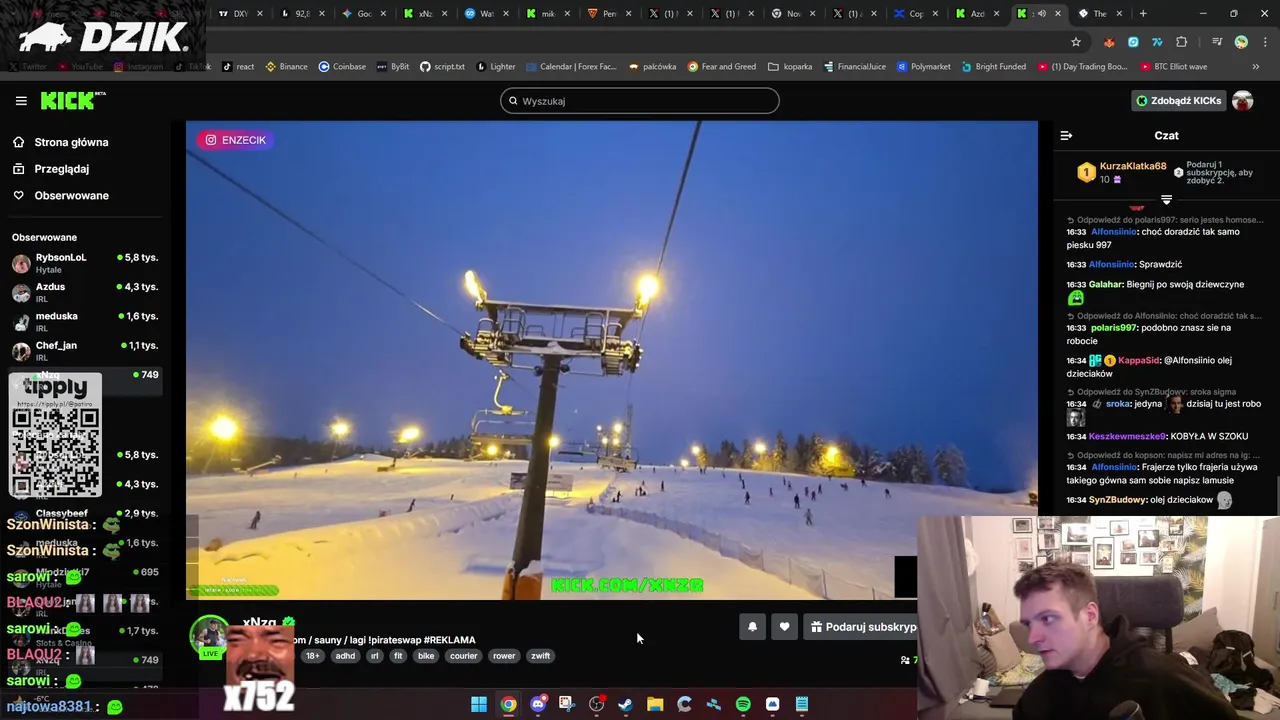Screen dimensions: 1280x720
Task: Click the xNzg streamer avatar with LIVE badge
Action: [x=210, y=637]
